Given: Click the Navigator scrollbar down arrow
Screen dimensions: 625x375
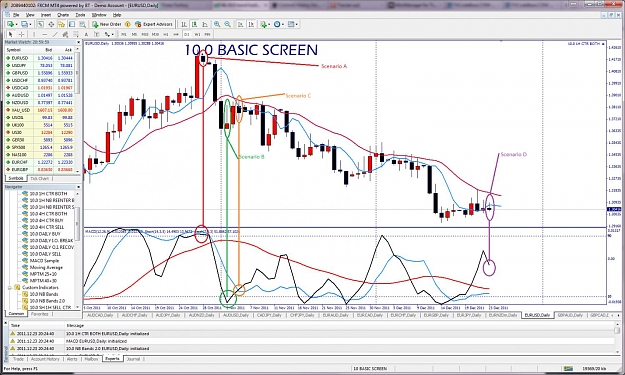Looking at the screenshot, I should coord(78,307).
